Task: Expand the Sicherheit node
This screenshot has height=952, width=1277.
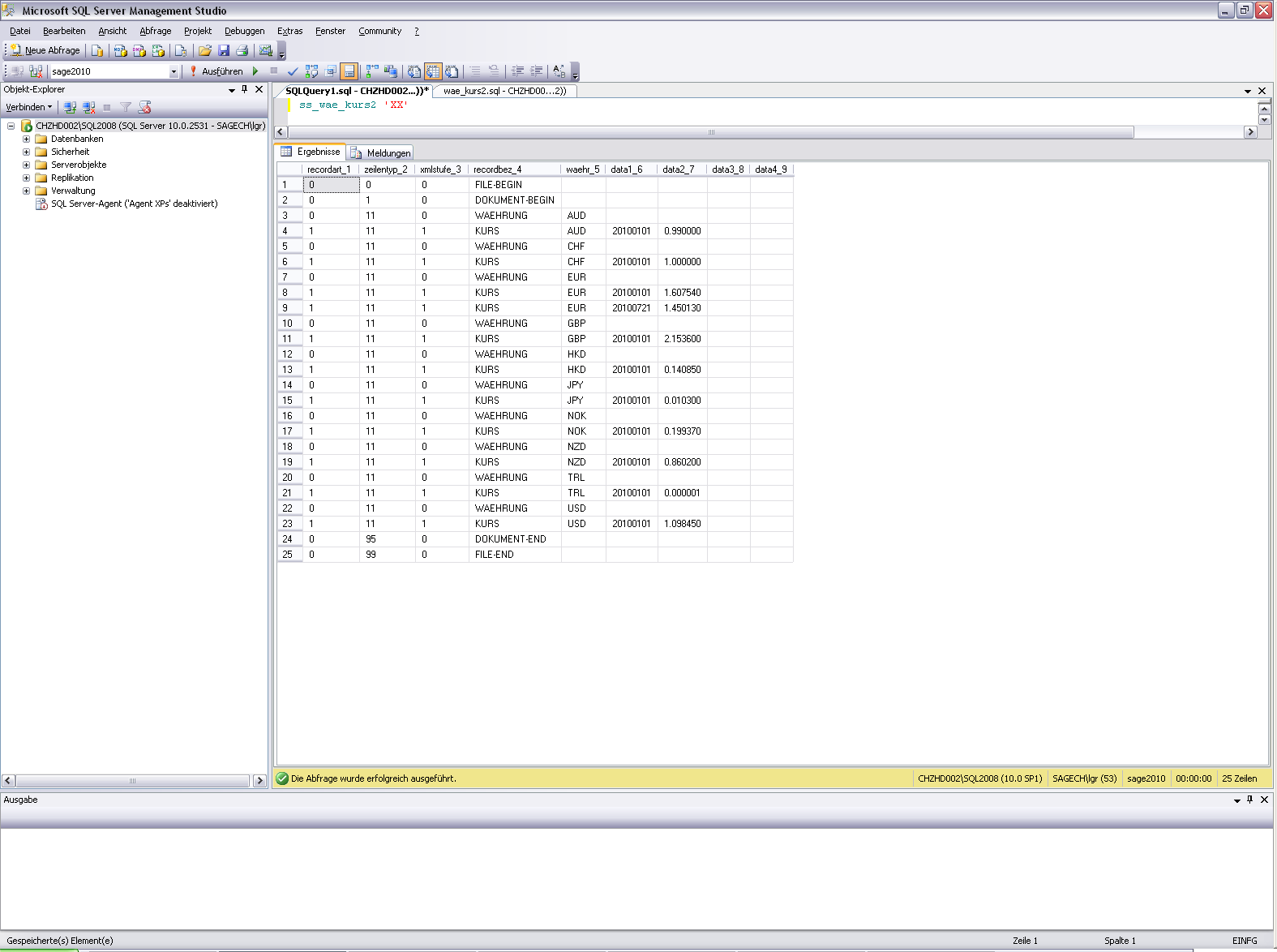Action: click(26, 152)
